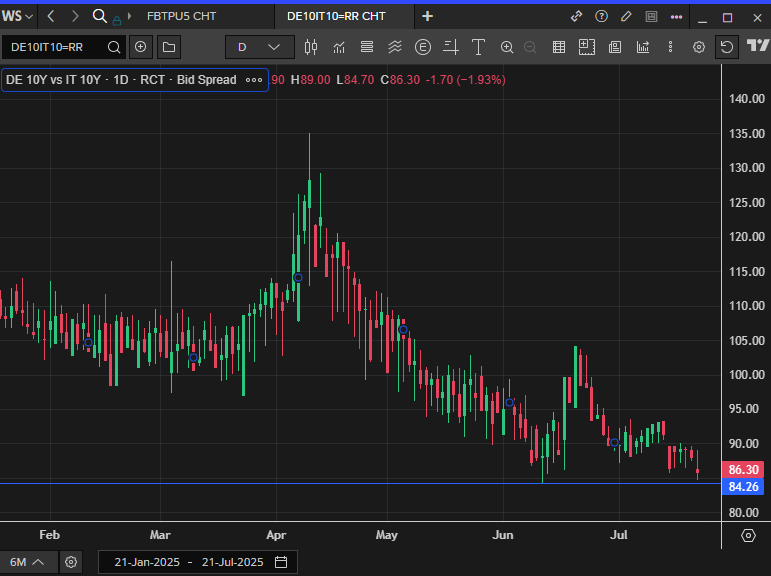The image size is (771, 576).
Task: Open the three-dot more options in title bar
Action: click(x=676, y=17)
